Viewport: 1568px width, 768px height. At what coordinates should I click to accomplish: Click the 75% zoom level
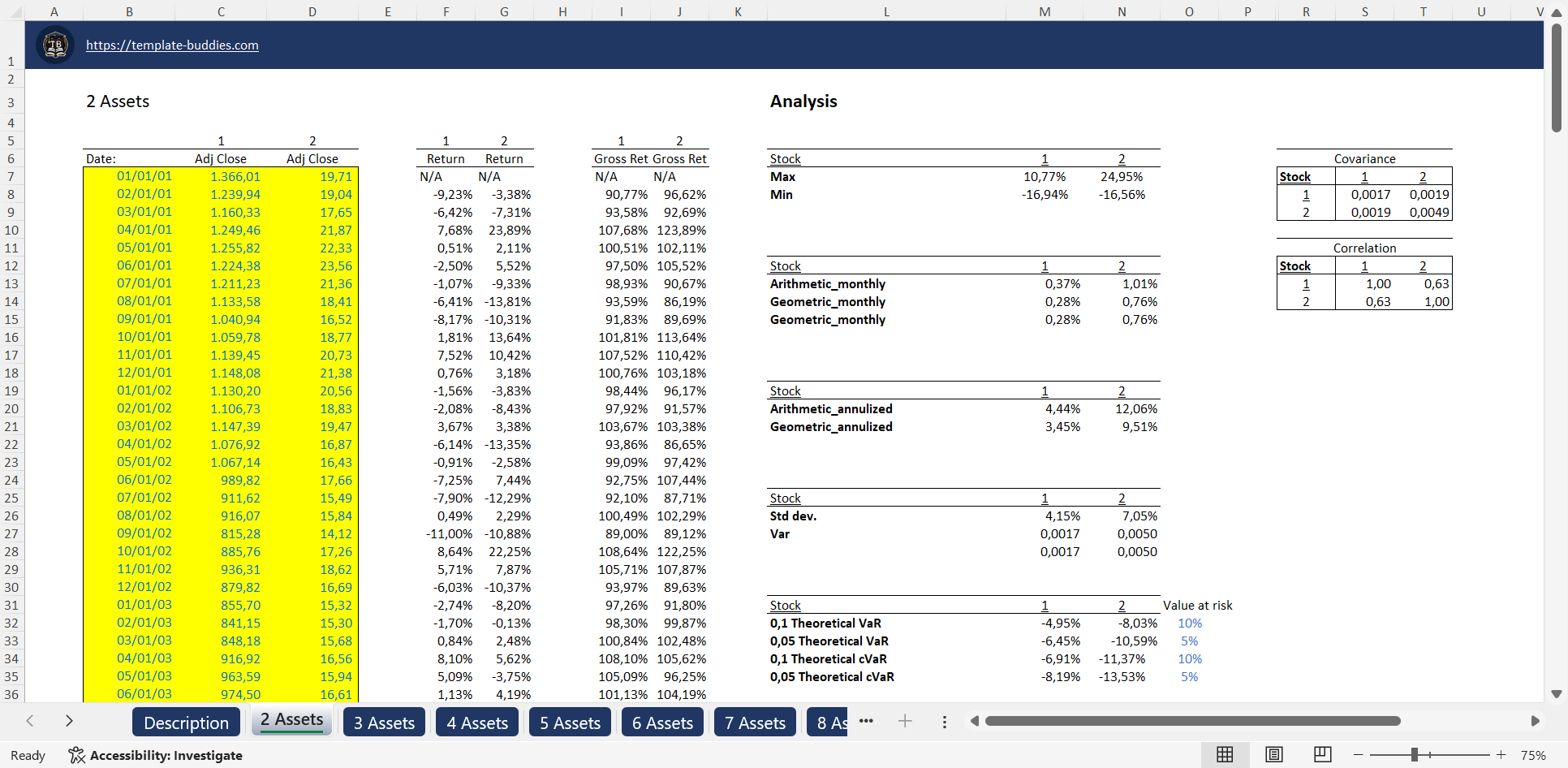[x=1532, y=755]
